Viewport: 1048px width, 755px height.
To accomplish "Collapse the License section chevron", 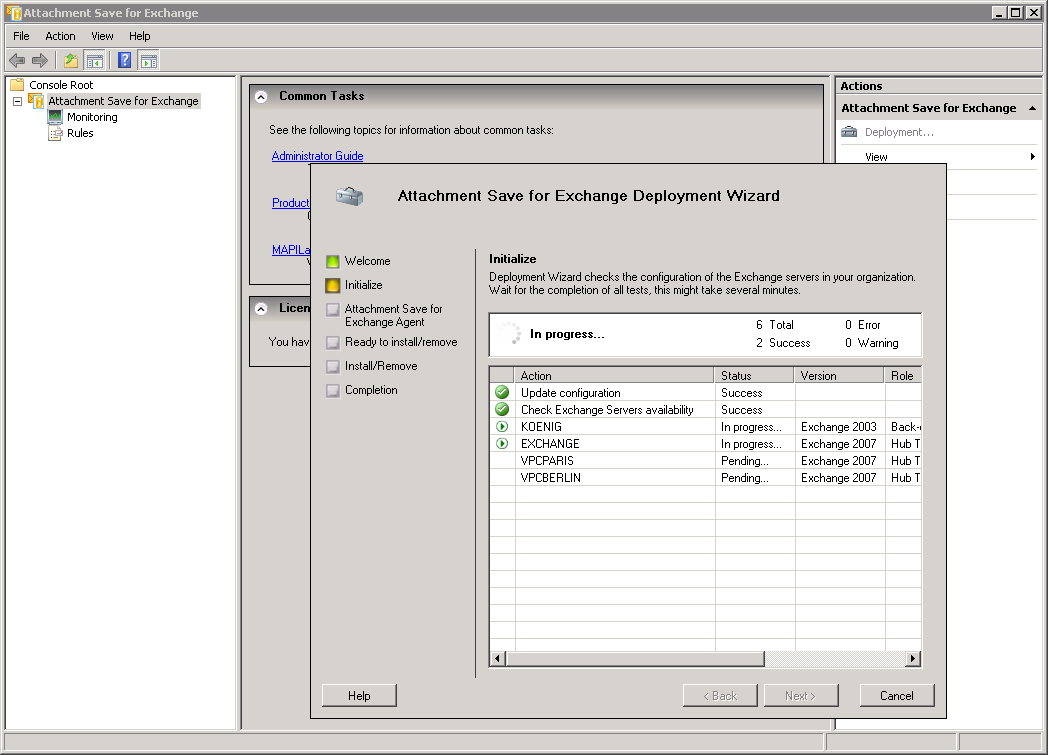I will click(261, 309).
